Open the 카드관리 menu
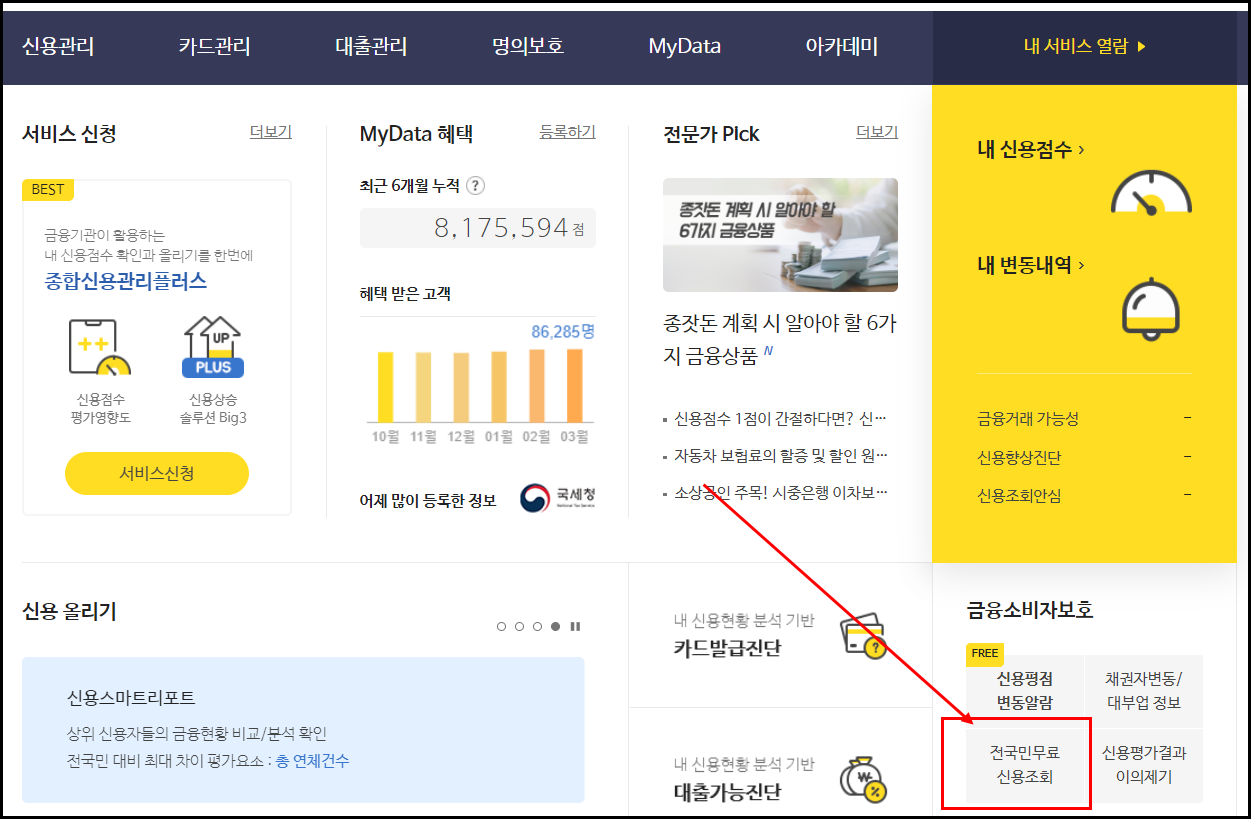This screenshot has height=819, width=1251. 215,46
